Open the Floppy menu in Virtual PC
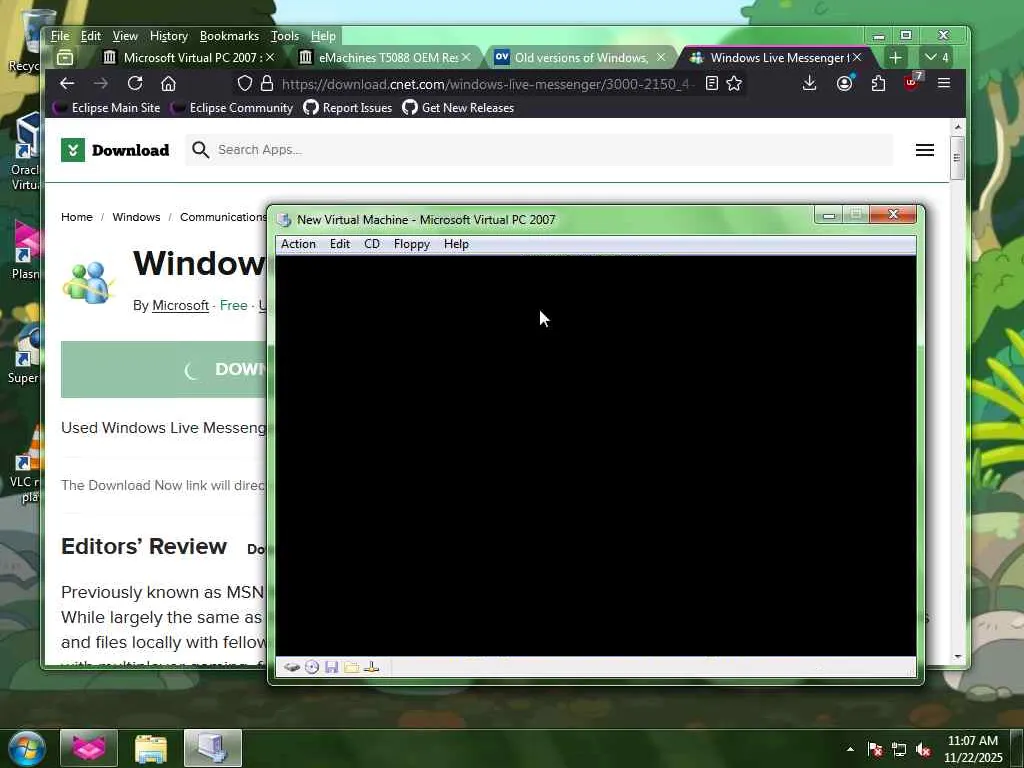 coord(411,244)
